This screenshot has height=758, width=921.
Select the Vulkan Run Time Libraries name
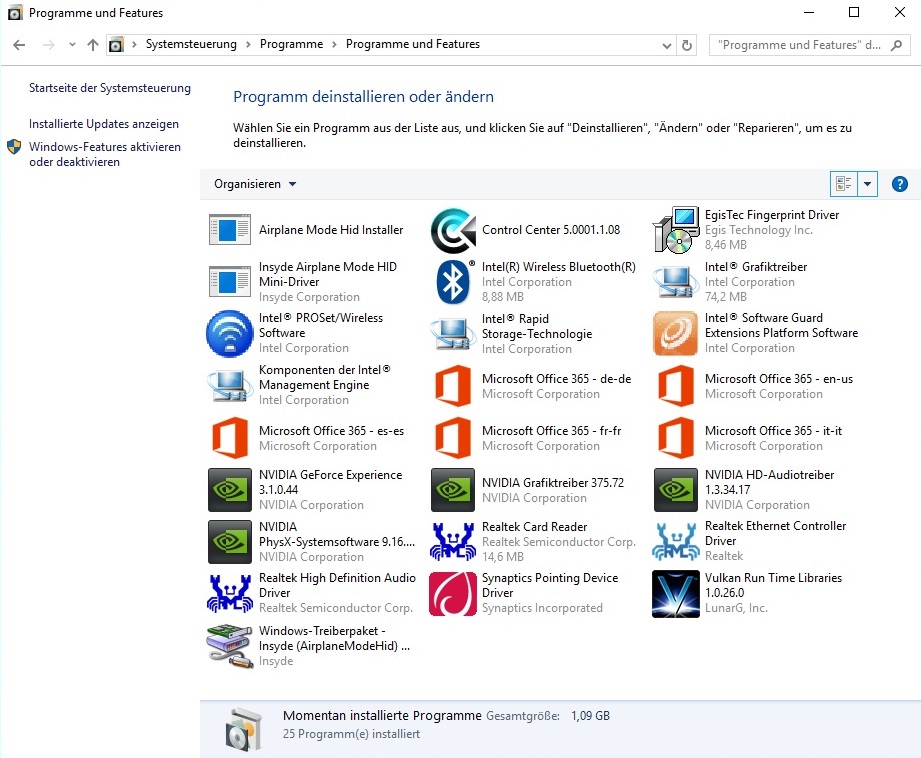click(773, 585)
